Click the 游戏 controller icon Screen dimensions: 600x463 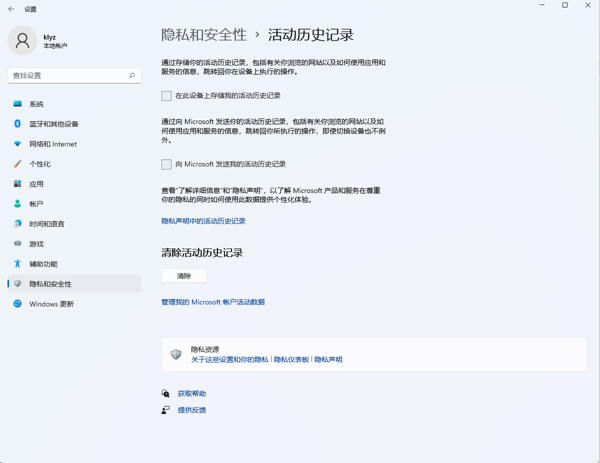tap(17, 244)
